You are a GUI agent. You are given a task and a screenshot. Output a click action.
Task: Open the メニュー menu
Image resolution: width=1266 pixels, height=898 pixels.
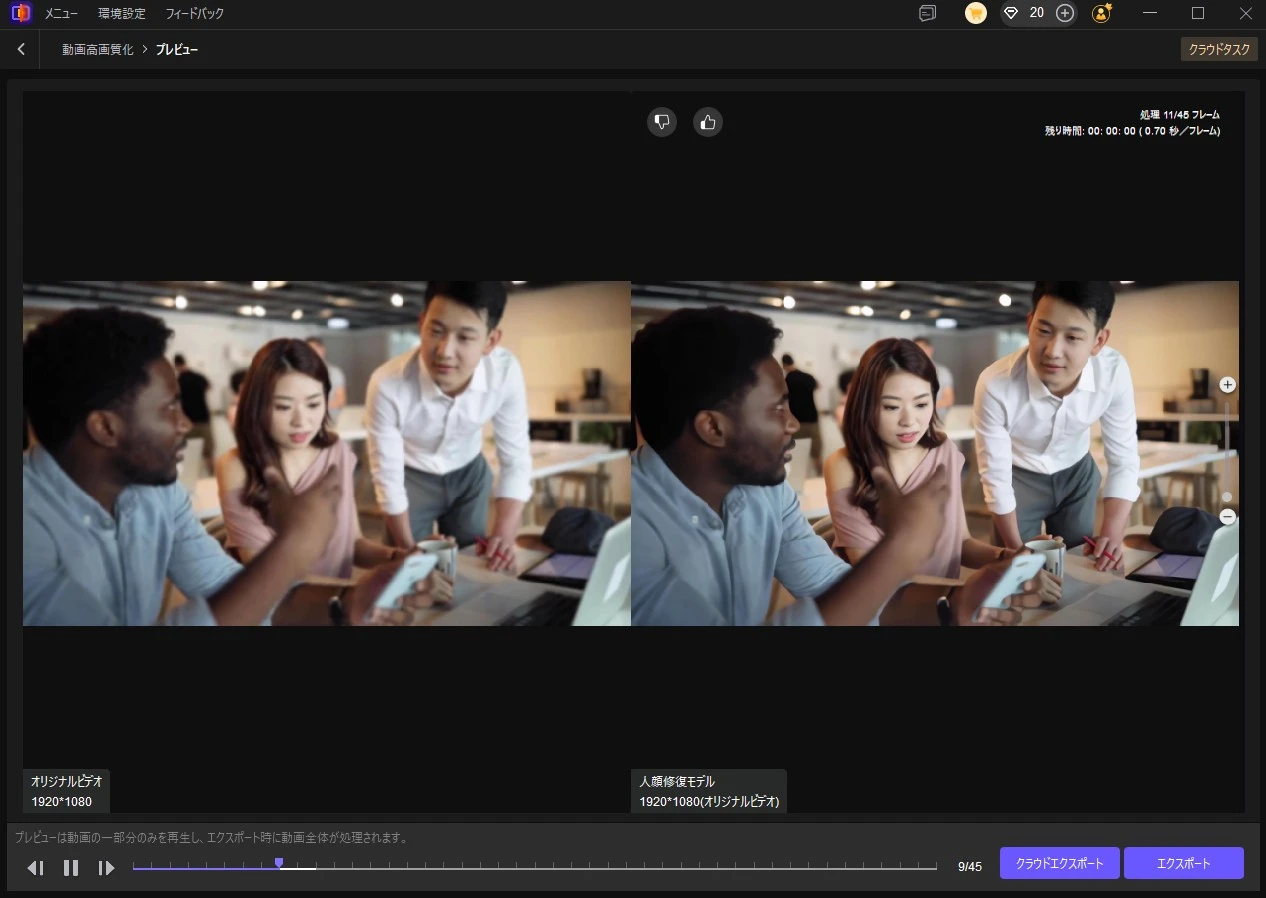click(61, 14)
